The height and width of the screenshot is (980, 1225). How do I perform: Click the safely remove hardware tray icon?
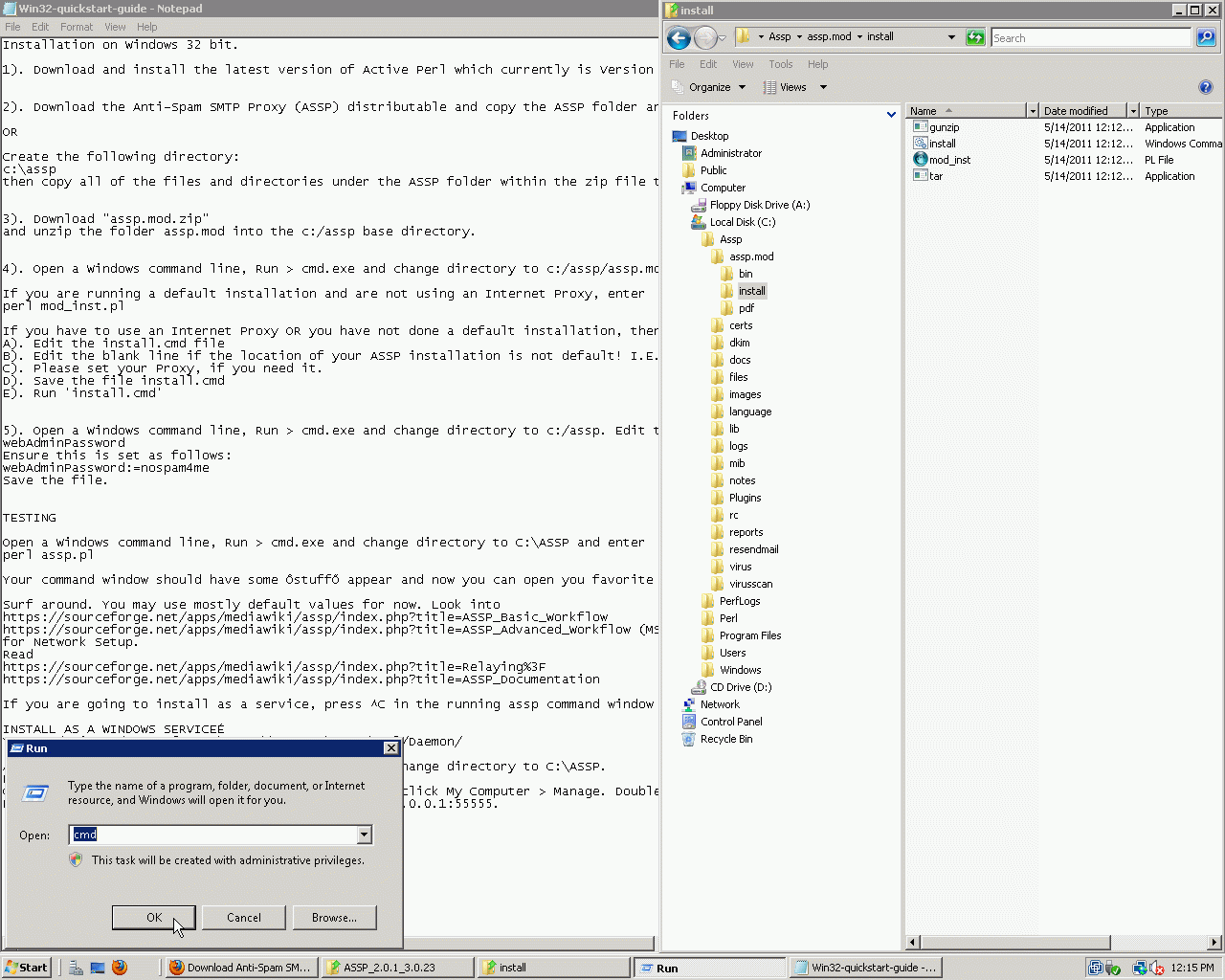pos(1113,968)
